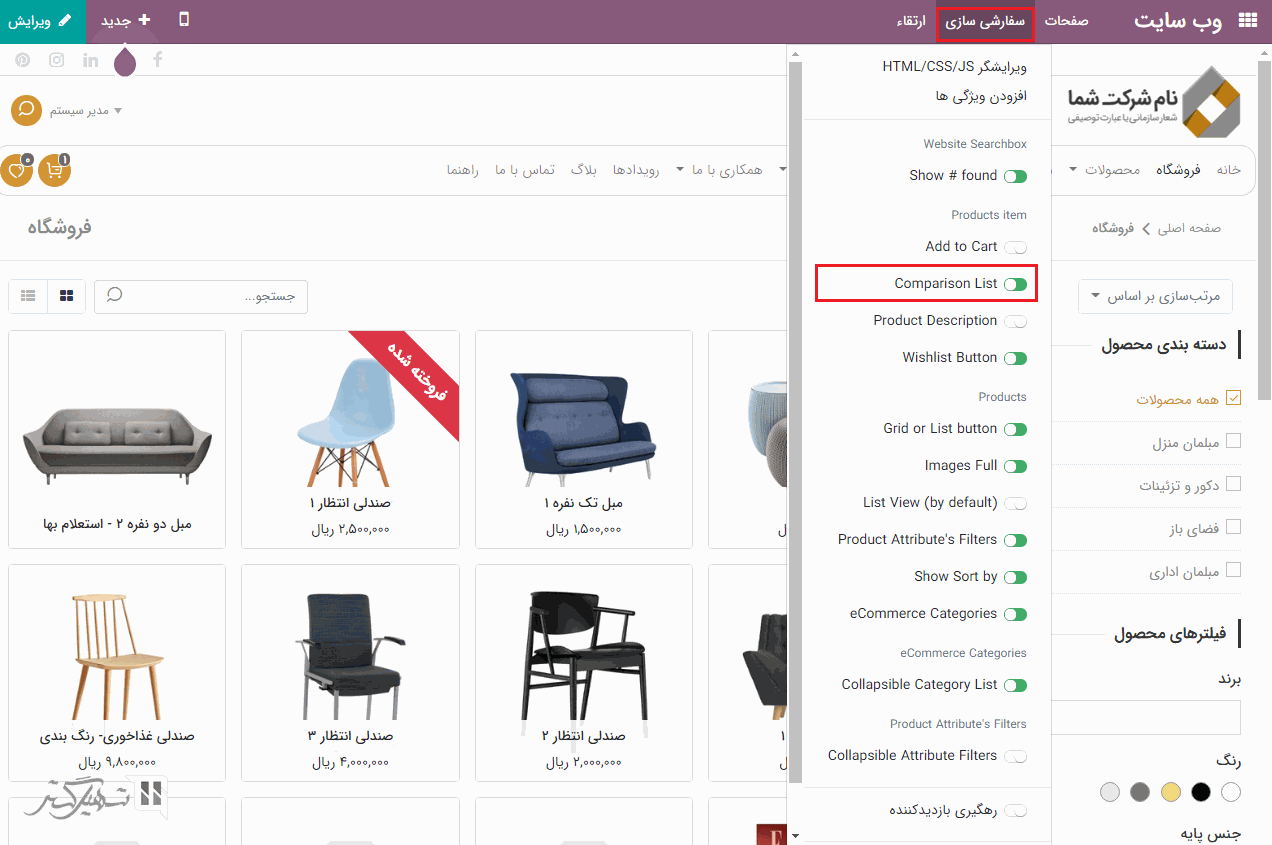This screenshot has height=845, width=1272.
Task: Switch to list view layout icon
Action: (28, 296)
